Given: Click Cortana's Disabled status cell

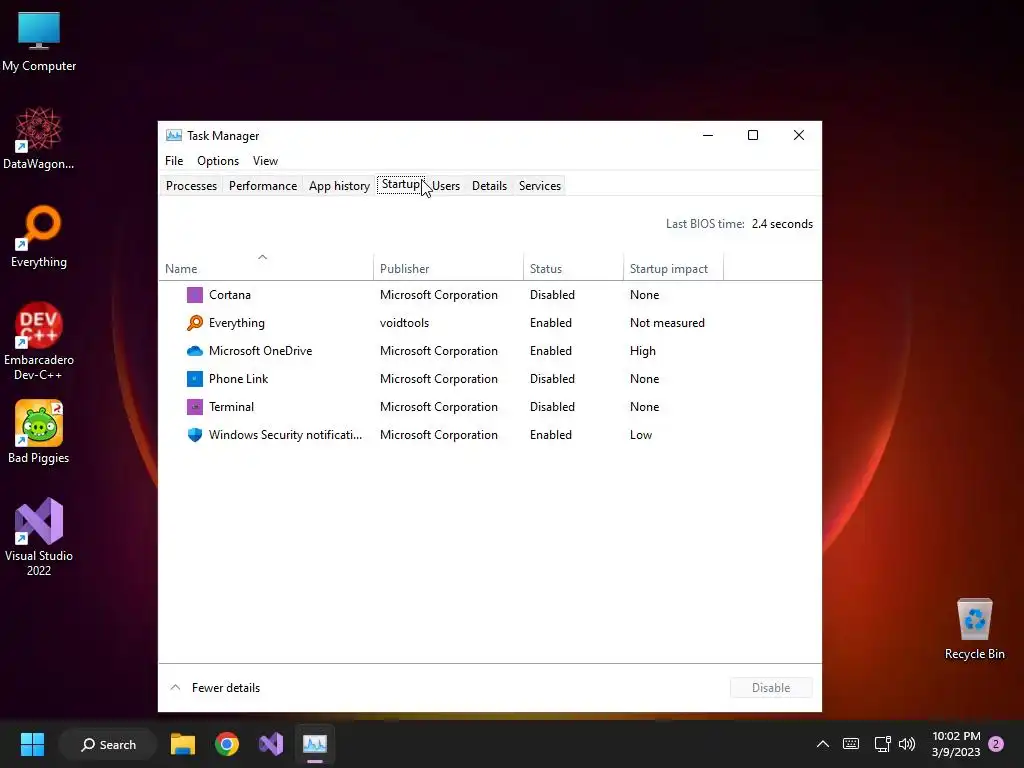Looking at the screenshot, I should [x=552, y=295].
